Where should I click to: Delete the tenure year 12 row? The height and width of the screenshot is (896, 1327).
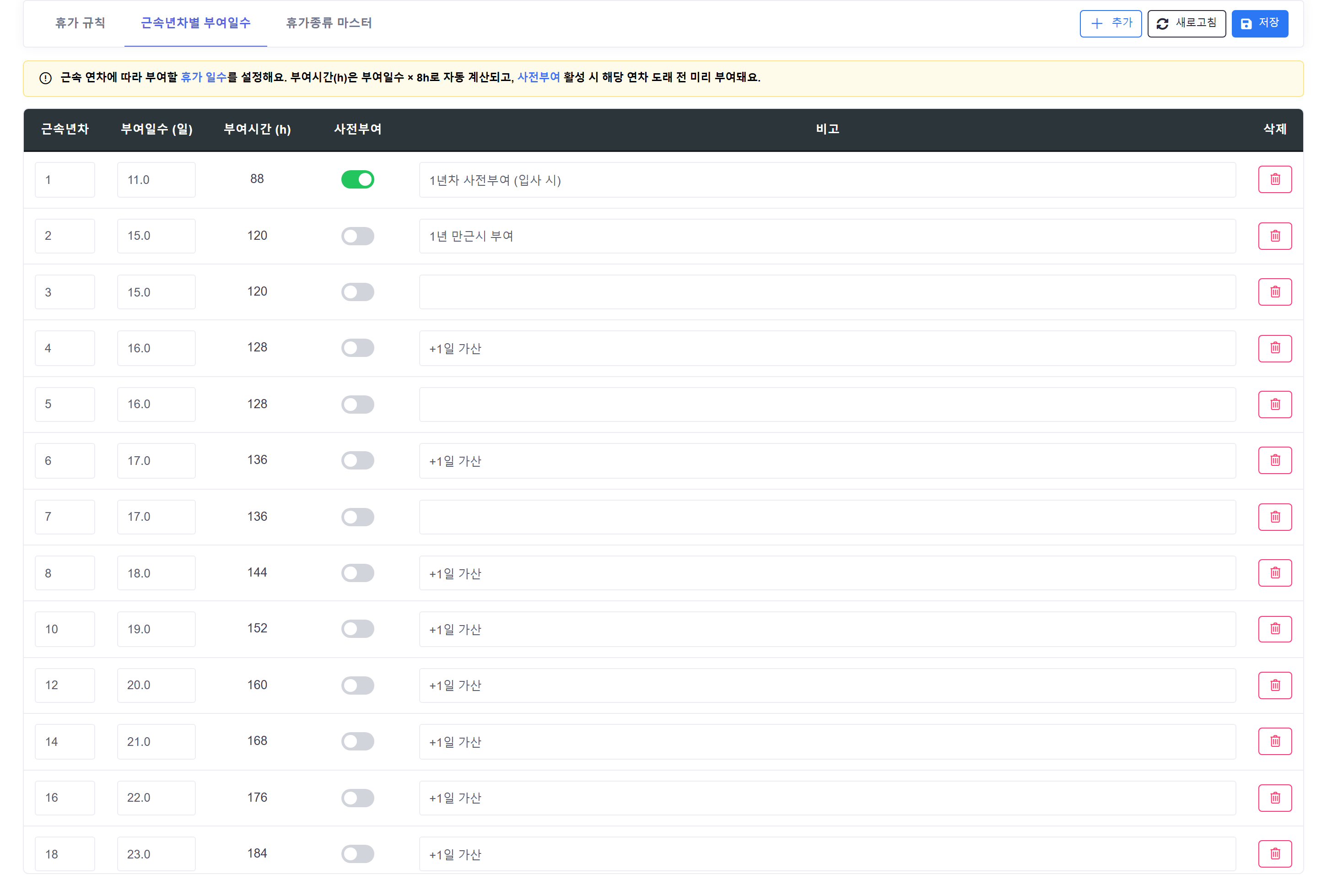[x=1274, y=685]
